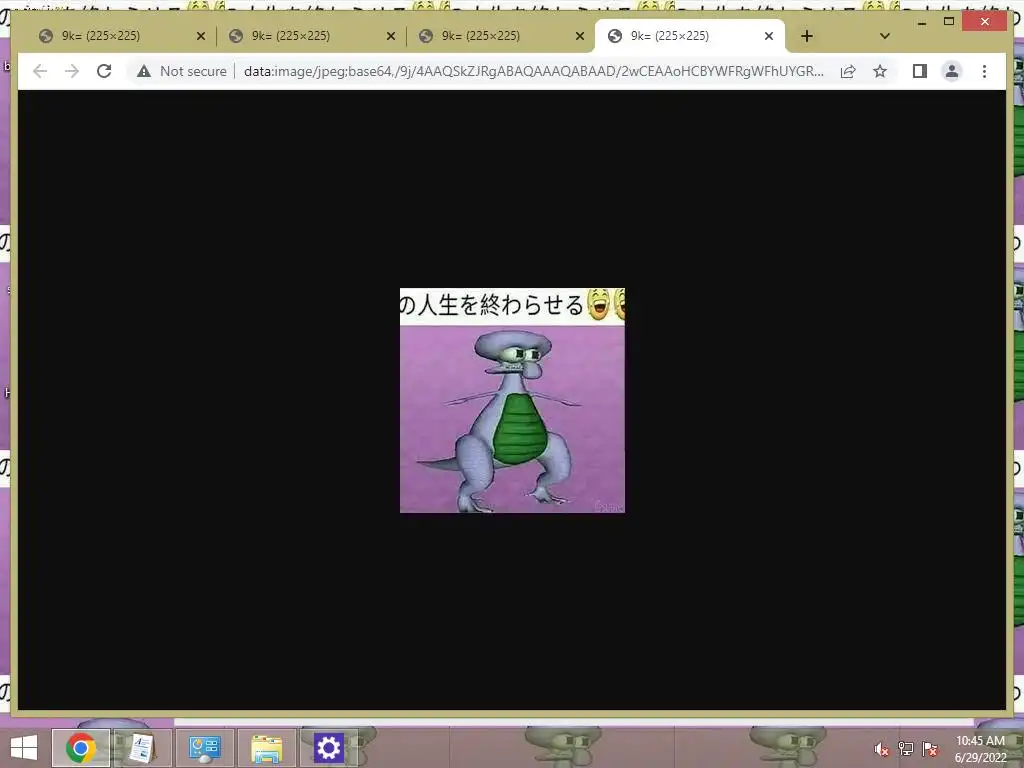Screen dimensions: 1024x768
Task: Close the second 9k= tab
Action: [x=391, y=36]
